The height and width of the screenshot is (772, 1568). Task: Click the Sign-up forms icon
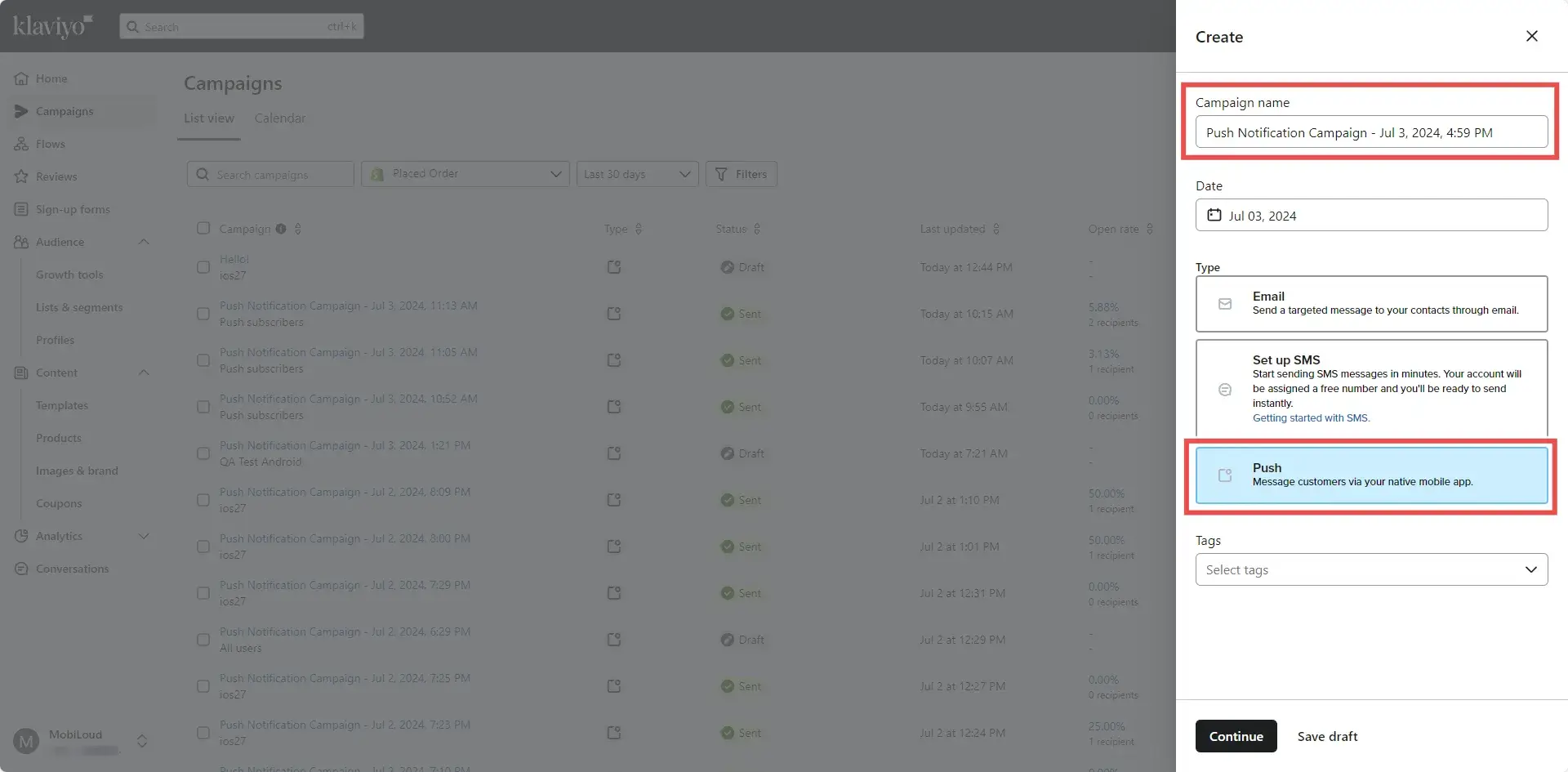coord(21,209)
